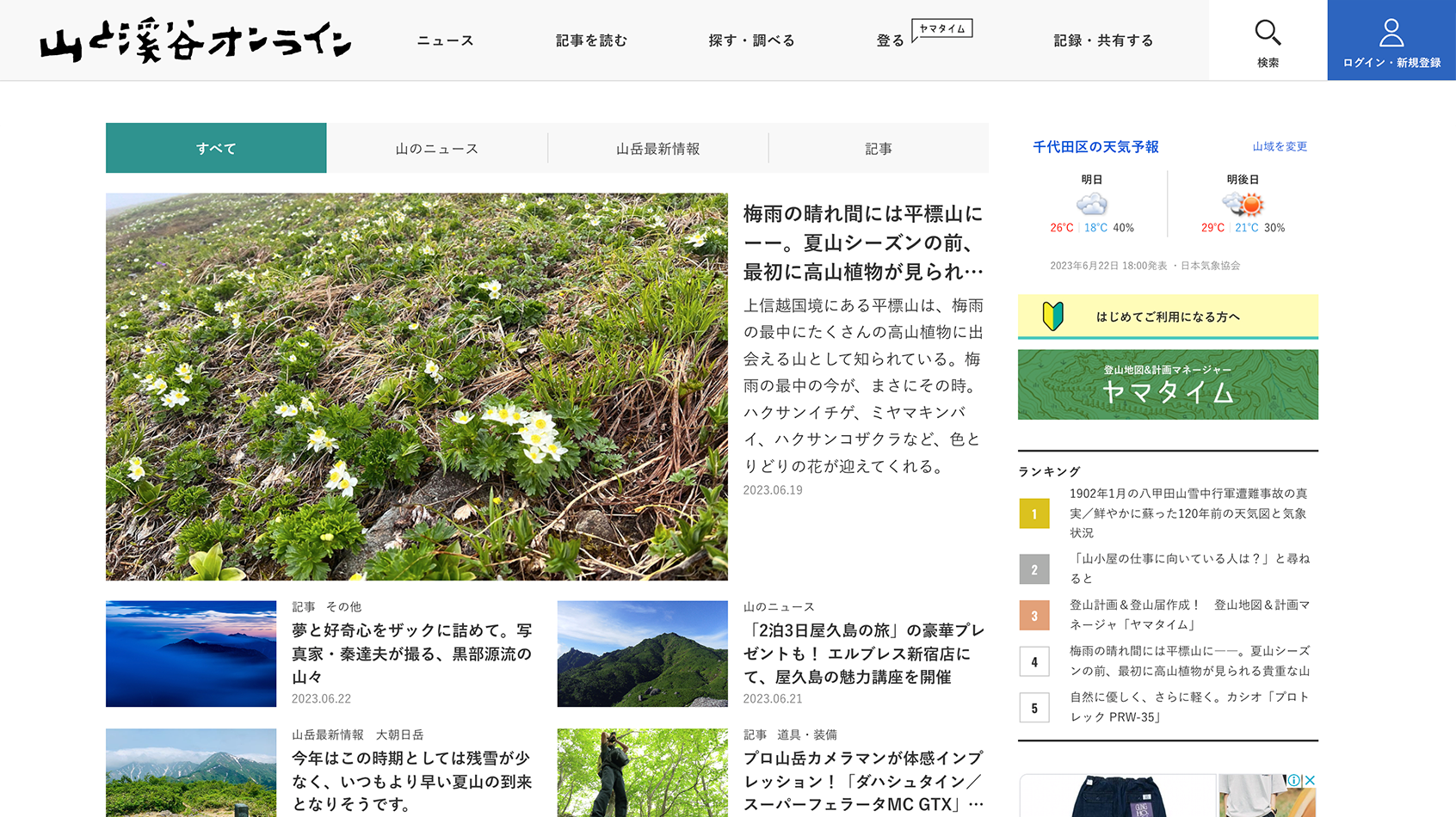
Task: Click the search magnifier icon
Action: pos(1268,33)
